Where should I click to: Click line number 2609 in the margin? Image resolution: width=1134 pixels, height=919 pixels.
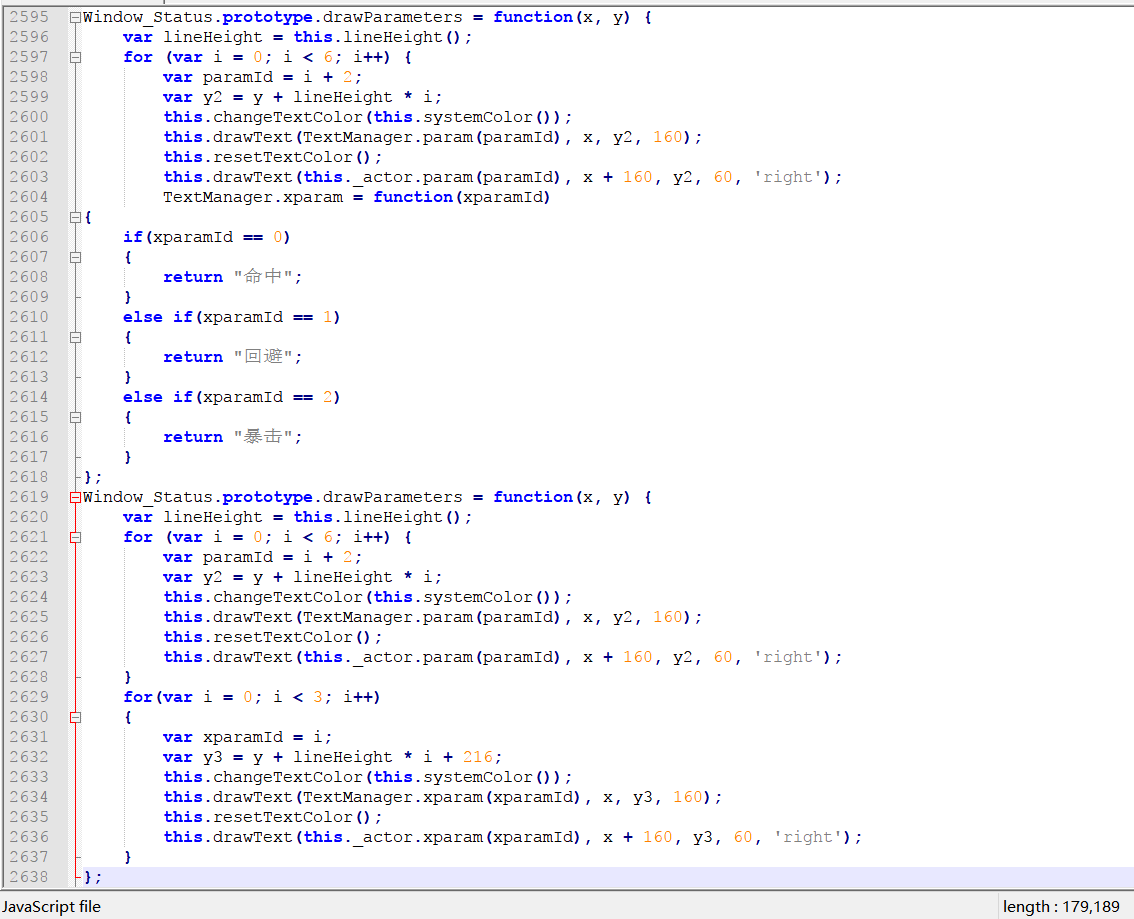tap(29, 297)
